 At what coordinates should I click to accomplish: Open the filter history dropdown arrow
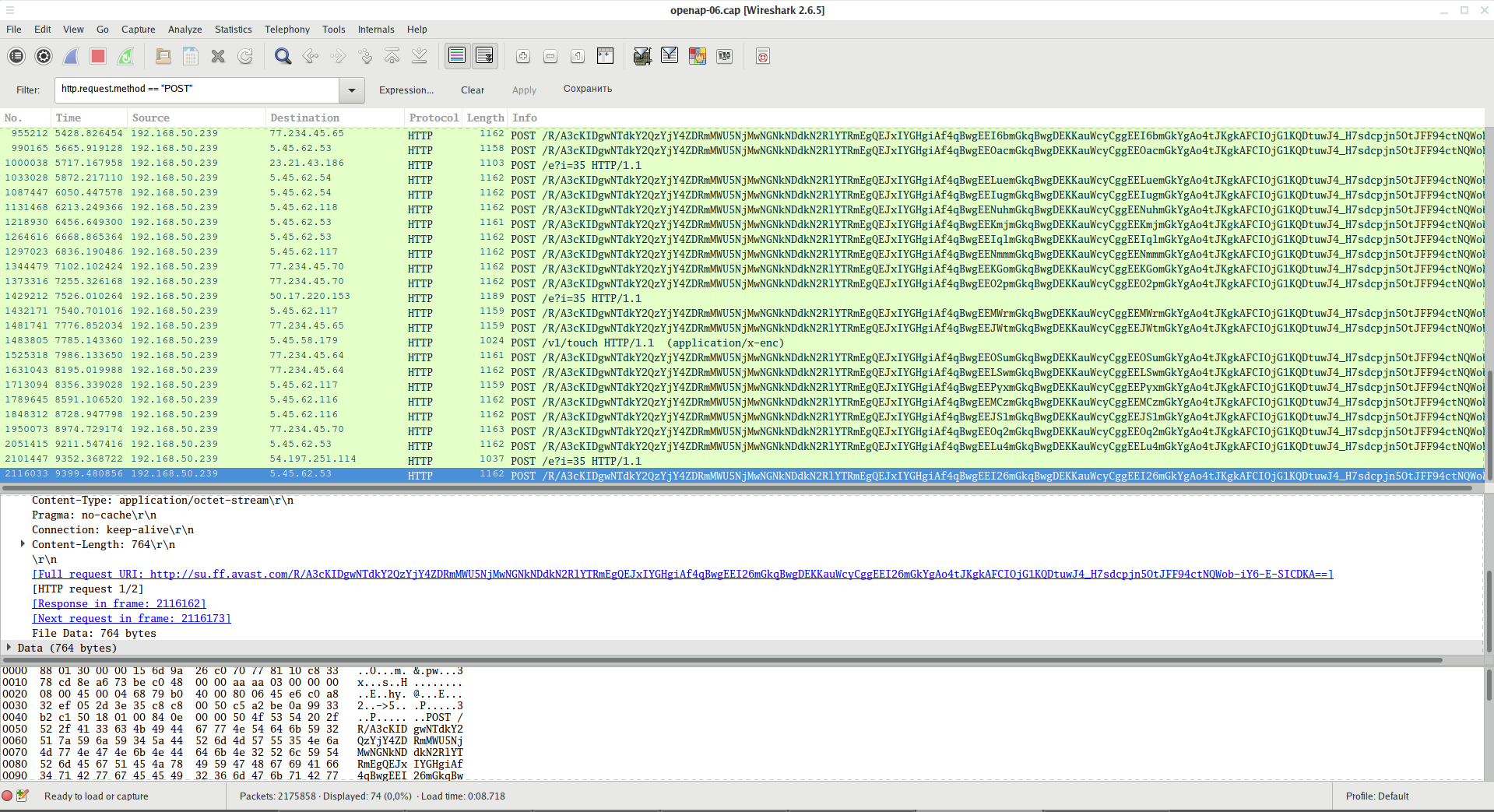coord(352,90)
